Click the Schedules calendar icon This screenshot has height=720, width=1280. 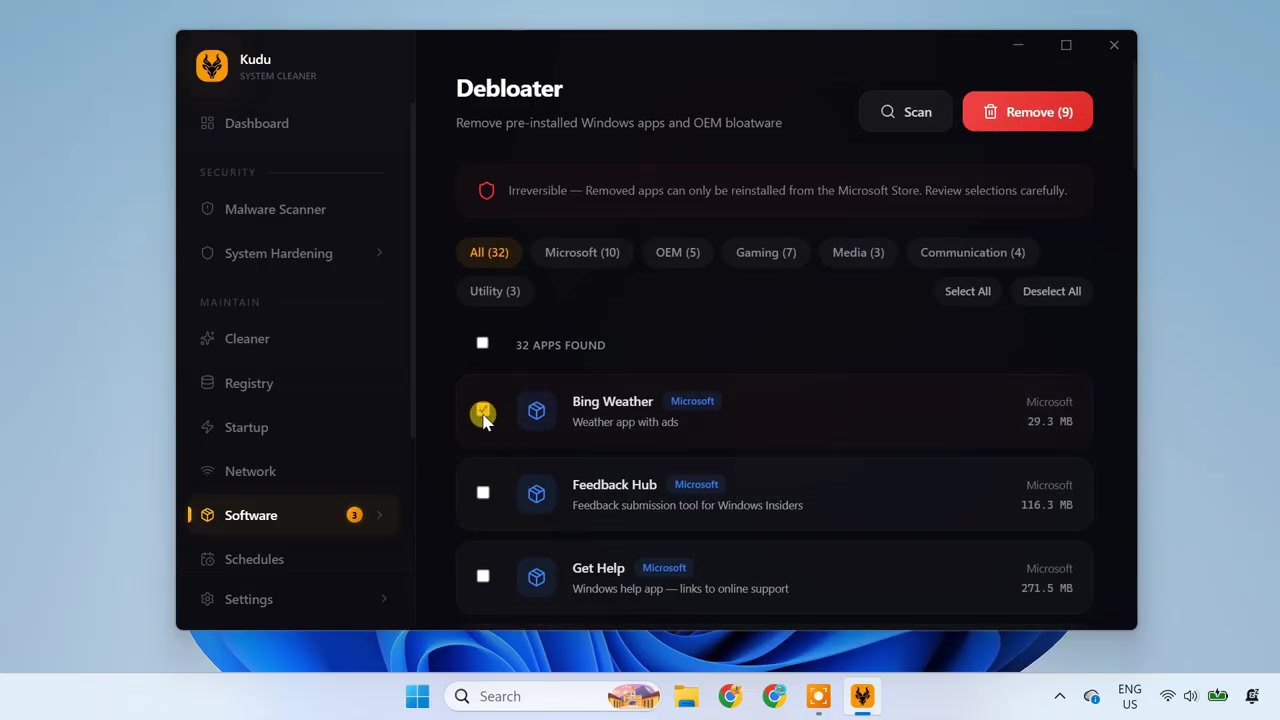tap(207, 559)
